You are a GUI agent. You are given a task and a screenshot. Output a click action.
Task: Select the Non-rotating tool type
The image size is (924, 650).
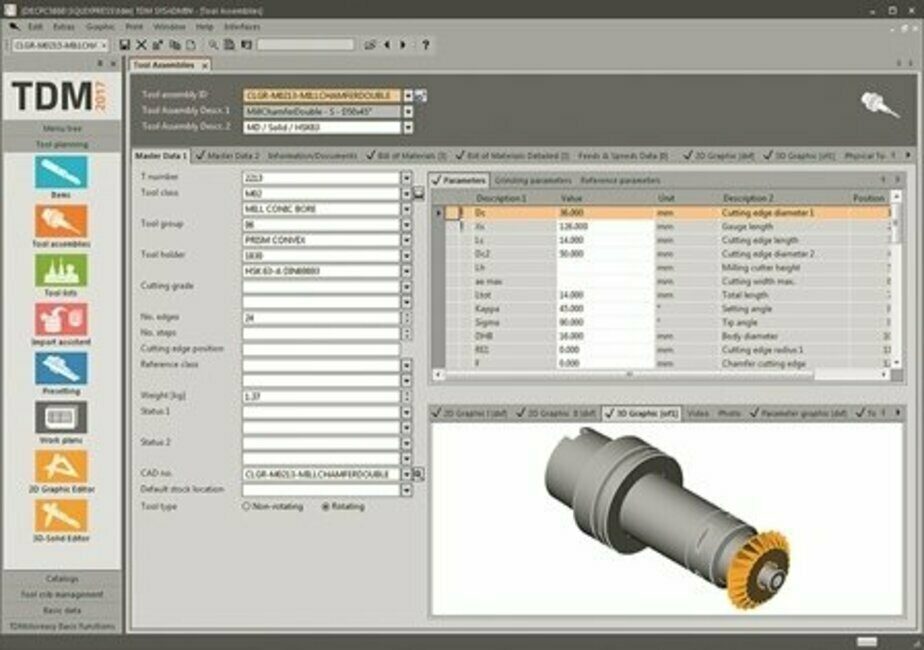click(x=247, y=506)
